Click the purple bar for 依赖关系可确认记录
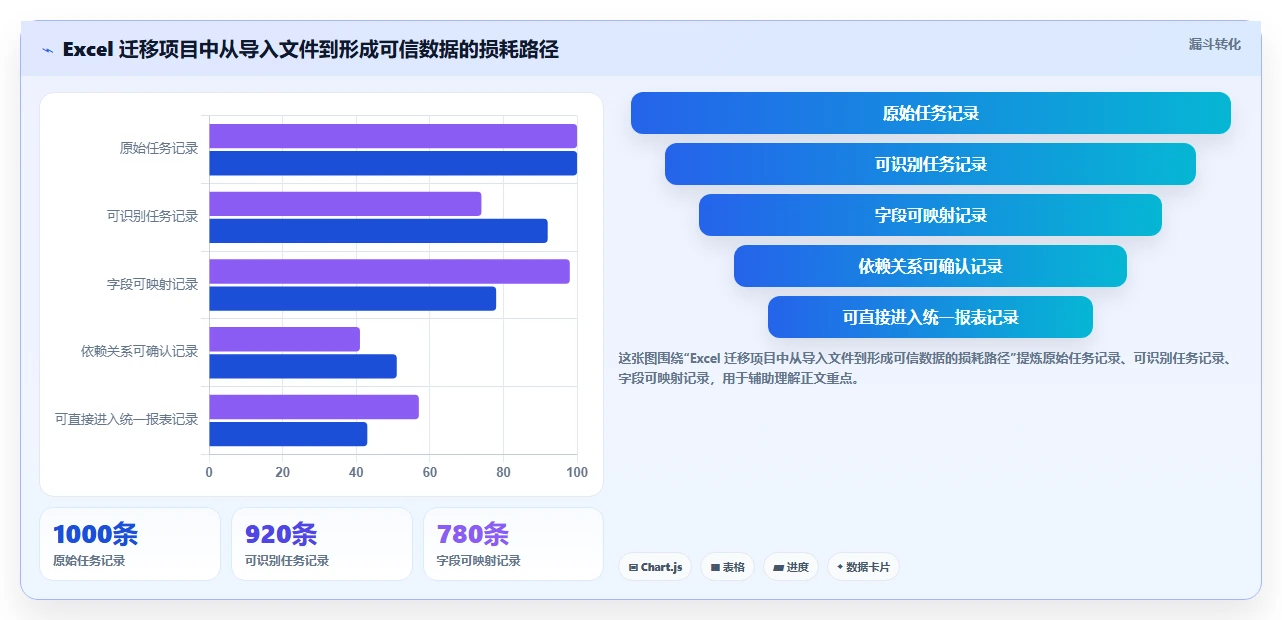 (x=284, y=339)
